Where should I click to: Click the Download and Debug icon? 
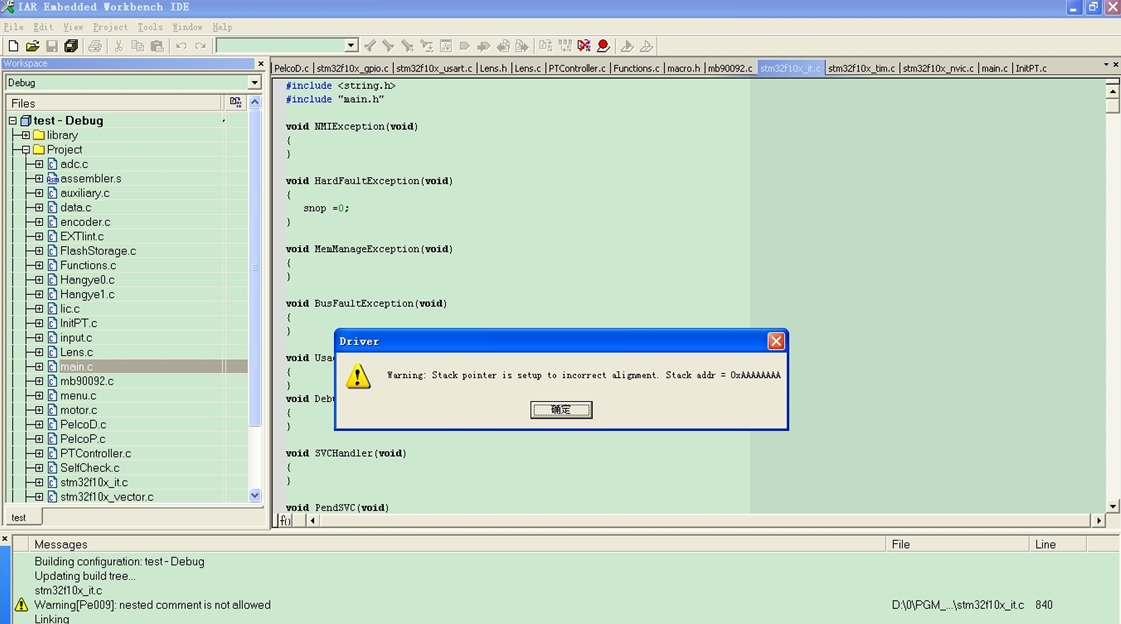[627, 46]
